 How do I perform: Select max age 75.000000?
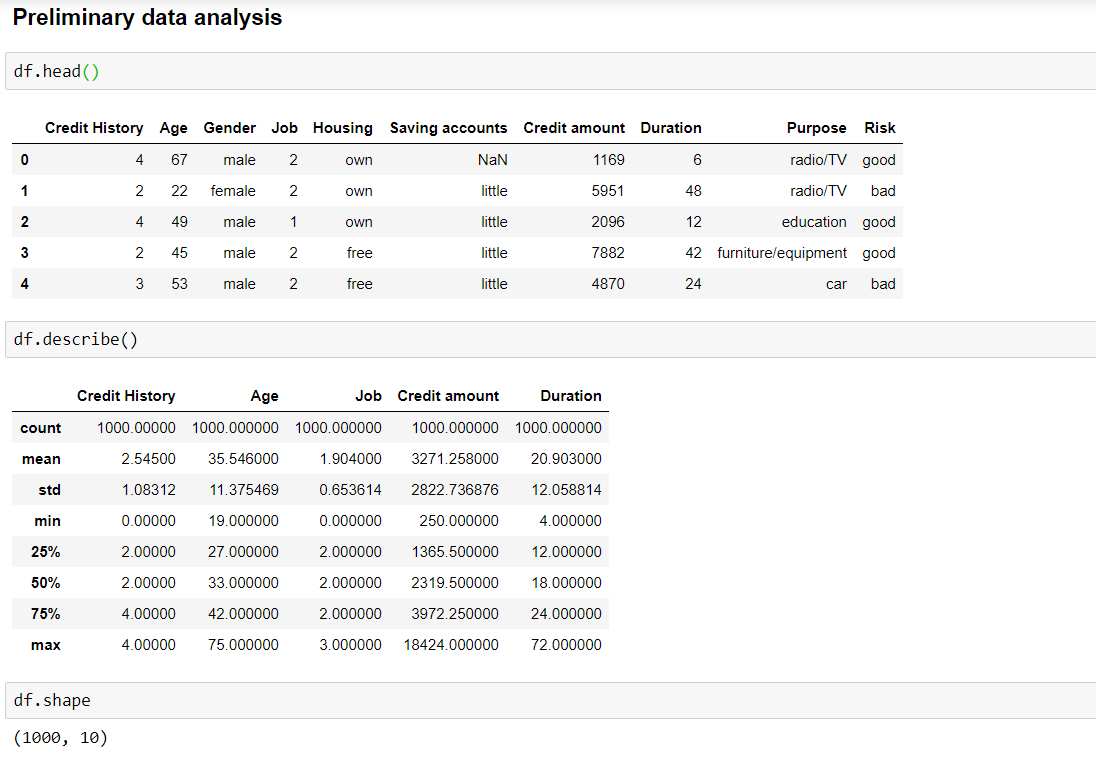[x=243, y=645]
